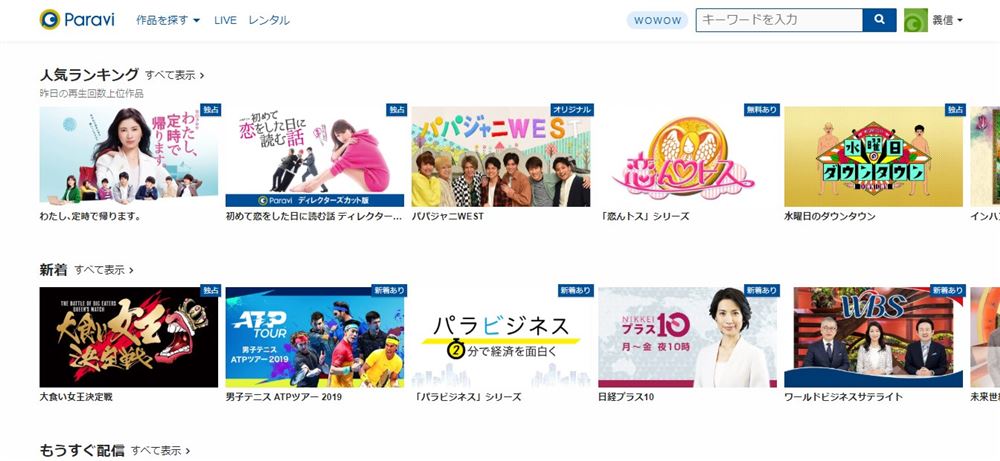Open the 大食い女王決定戦 thumbnail
This screenshot has height=461, width=1000.
pos(129,337)
